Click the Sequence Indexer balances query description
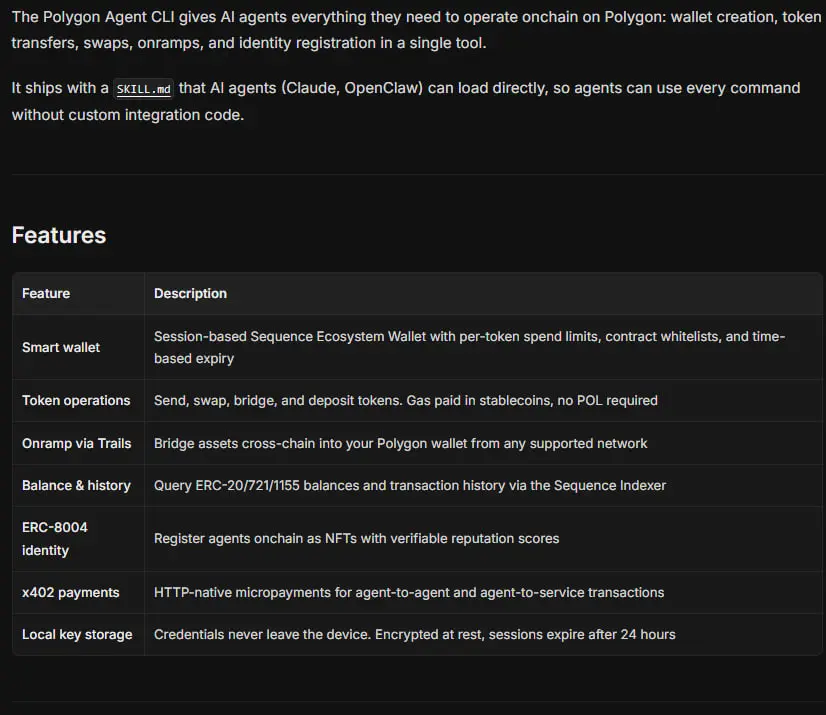Screen dimensions: 826x715 (x=409, y=485)
